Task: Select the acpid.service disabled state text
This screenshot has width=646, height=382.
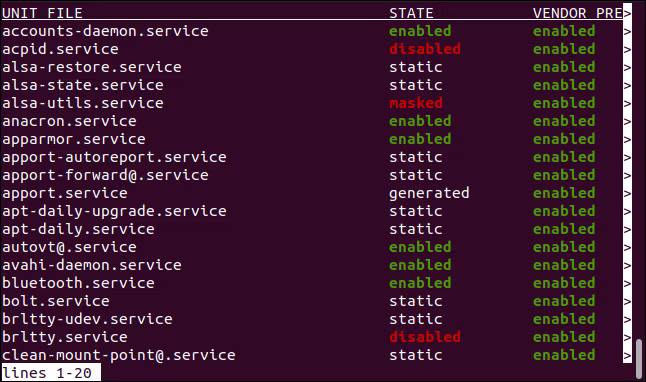Action: (425, 49)
